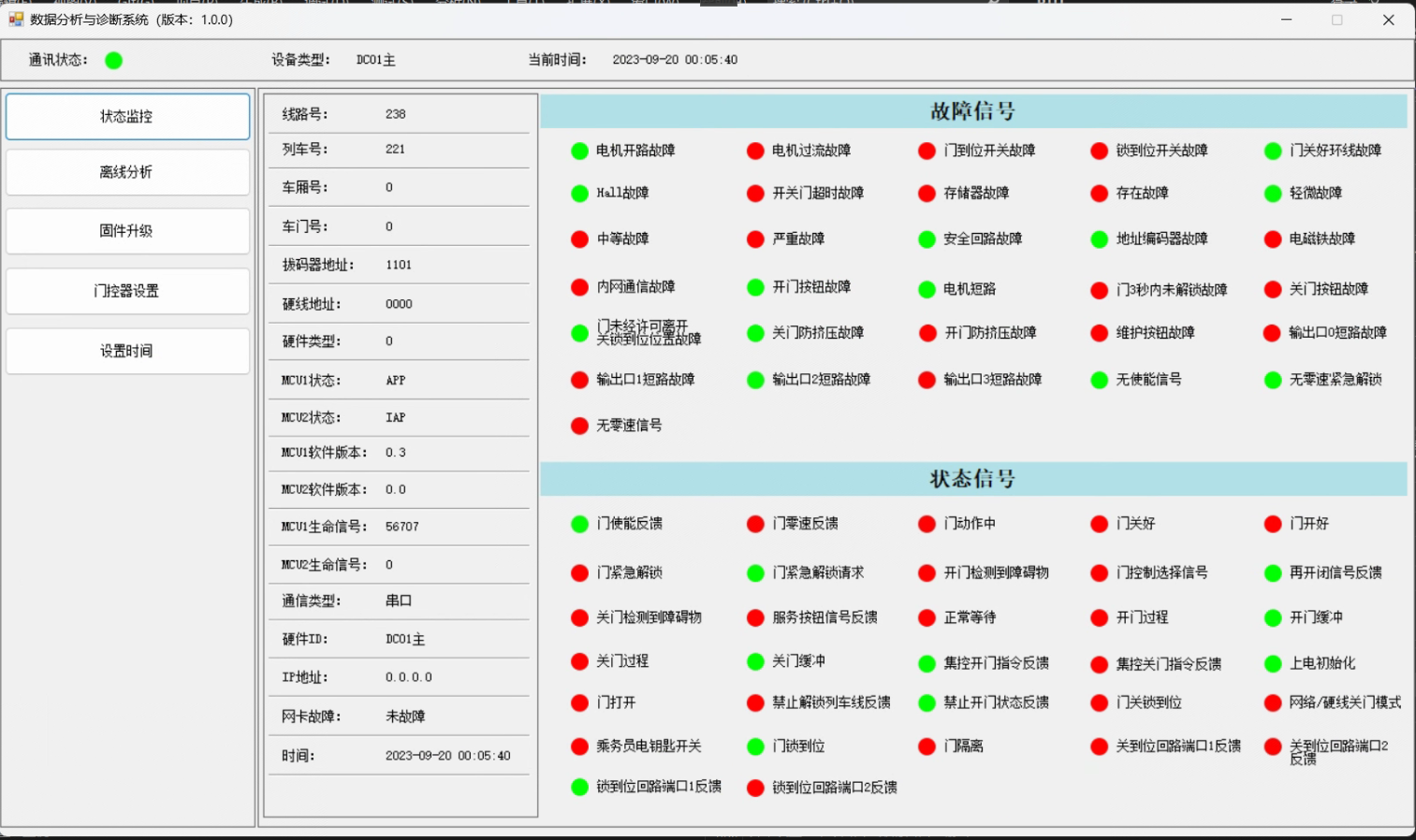Click the 再开闭信号反馈 green indicator
This screenshot has width=1416, height=840.
(1273, 572)
